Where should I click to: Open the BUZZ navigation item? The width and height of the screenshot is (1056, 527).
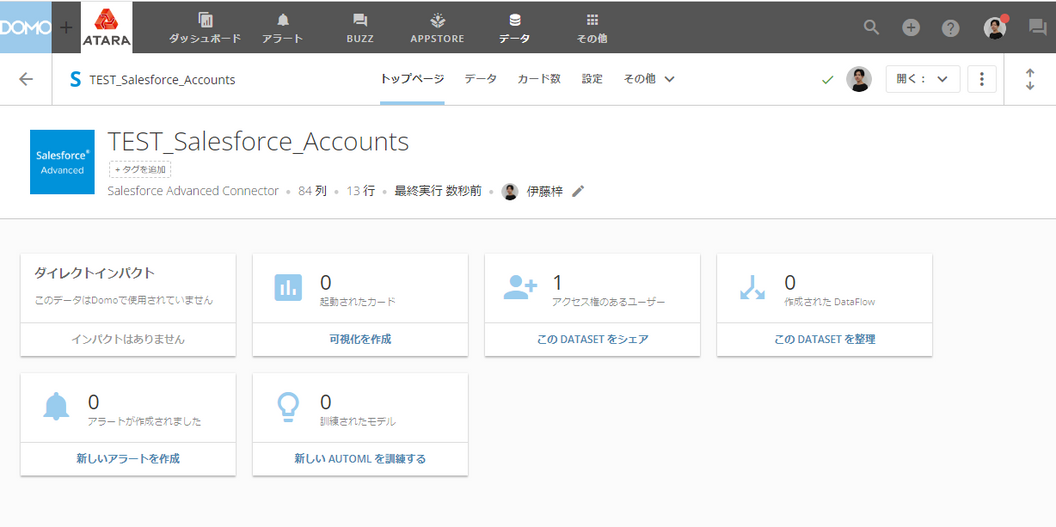point(360,28)
